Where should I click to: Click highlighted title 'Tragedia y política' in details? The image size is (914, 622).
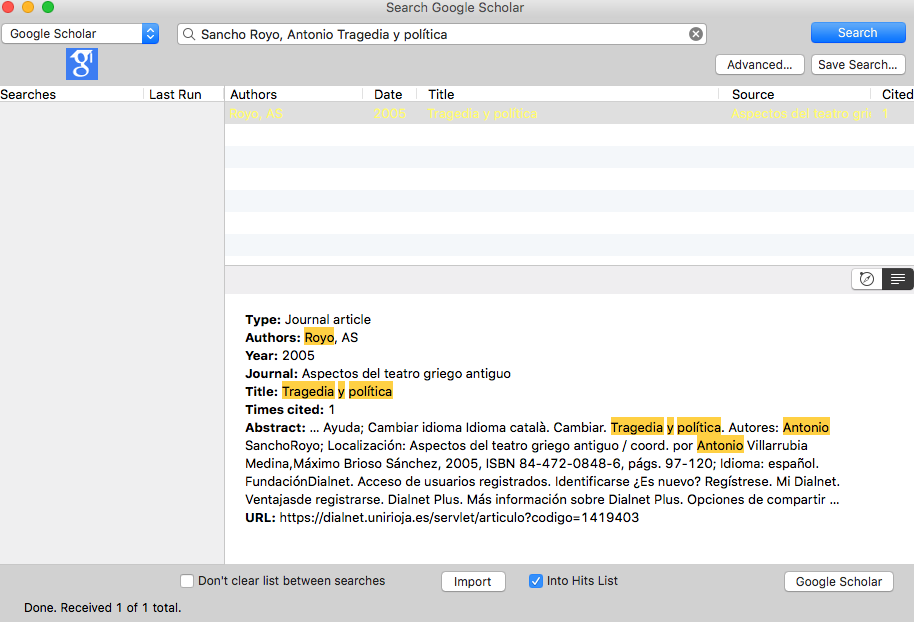tap(337, 391)
